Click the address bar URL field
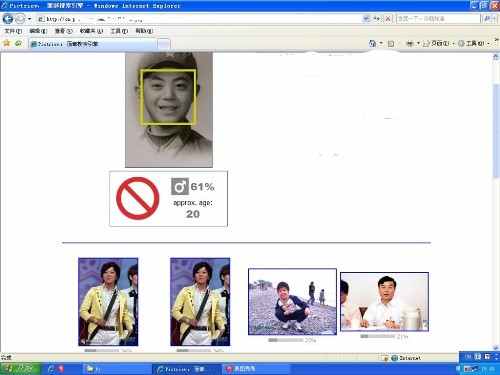The image size is (500, 375). coord(199,19)
